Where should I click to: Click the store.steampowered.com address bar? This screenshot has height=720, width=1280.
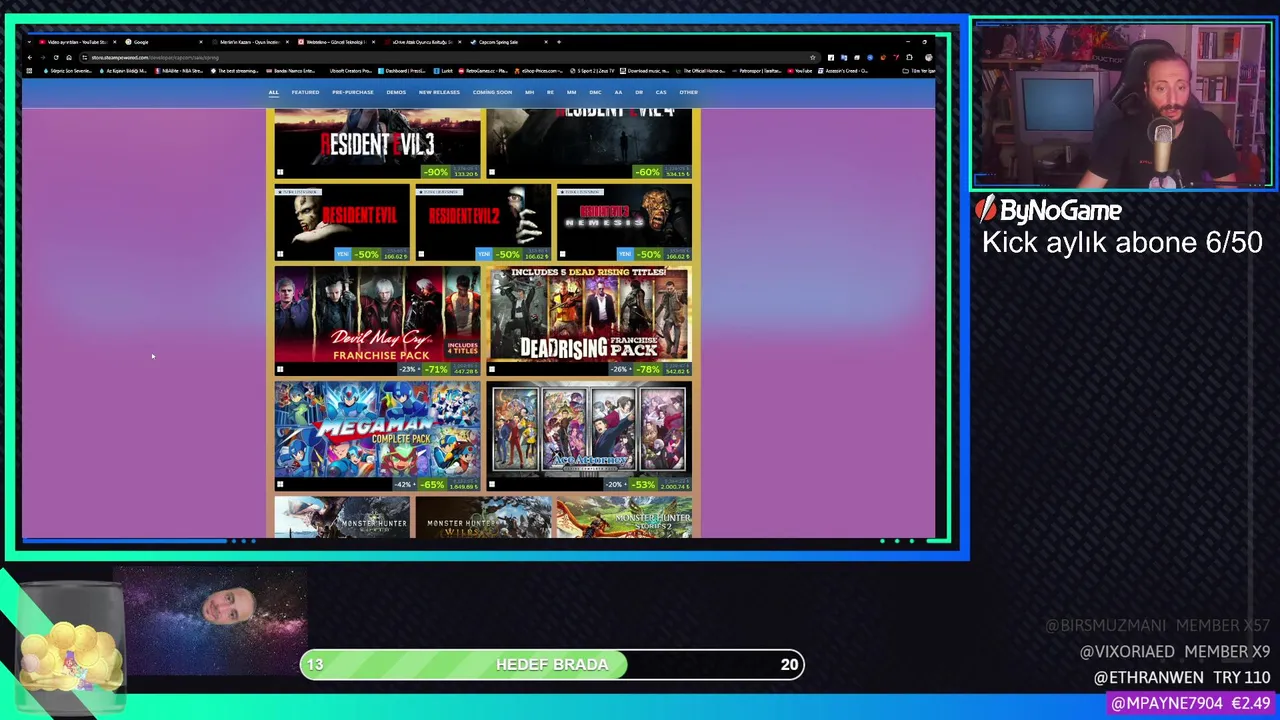tap(450, 57)
